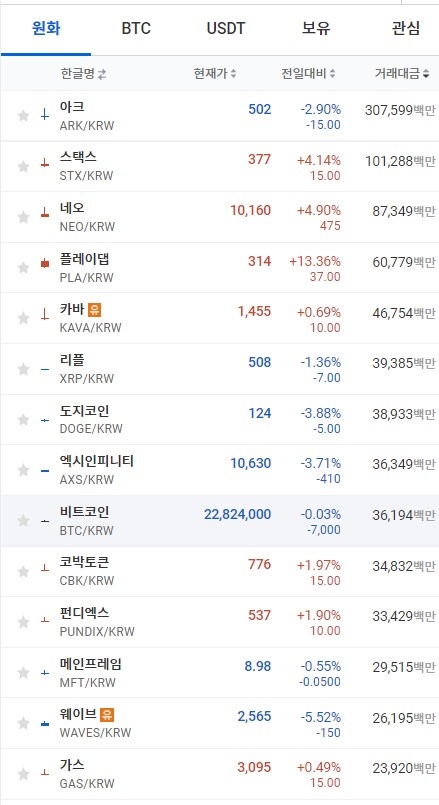Click the swap icon next to 한글명

point(102,74)
